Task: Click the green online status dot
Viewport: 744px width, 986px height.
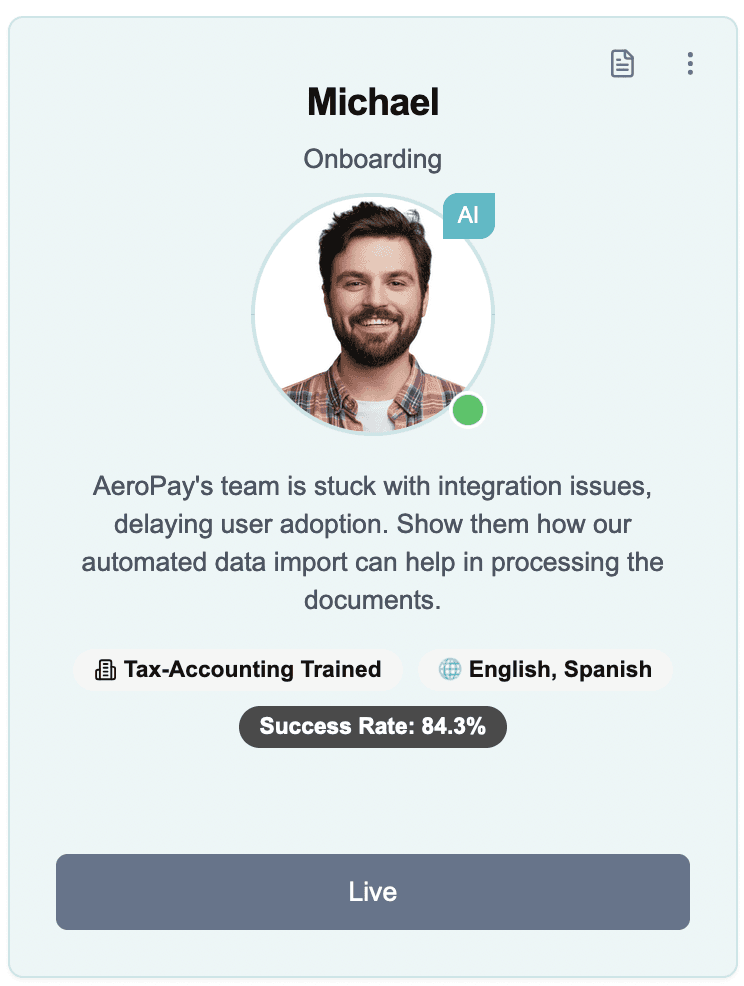Action: pyautogui.click(x=468, y=411)
